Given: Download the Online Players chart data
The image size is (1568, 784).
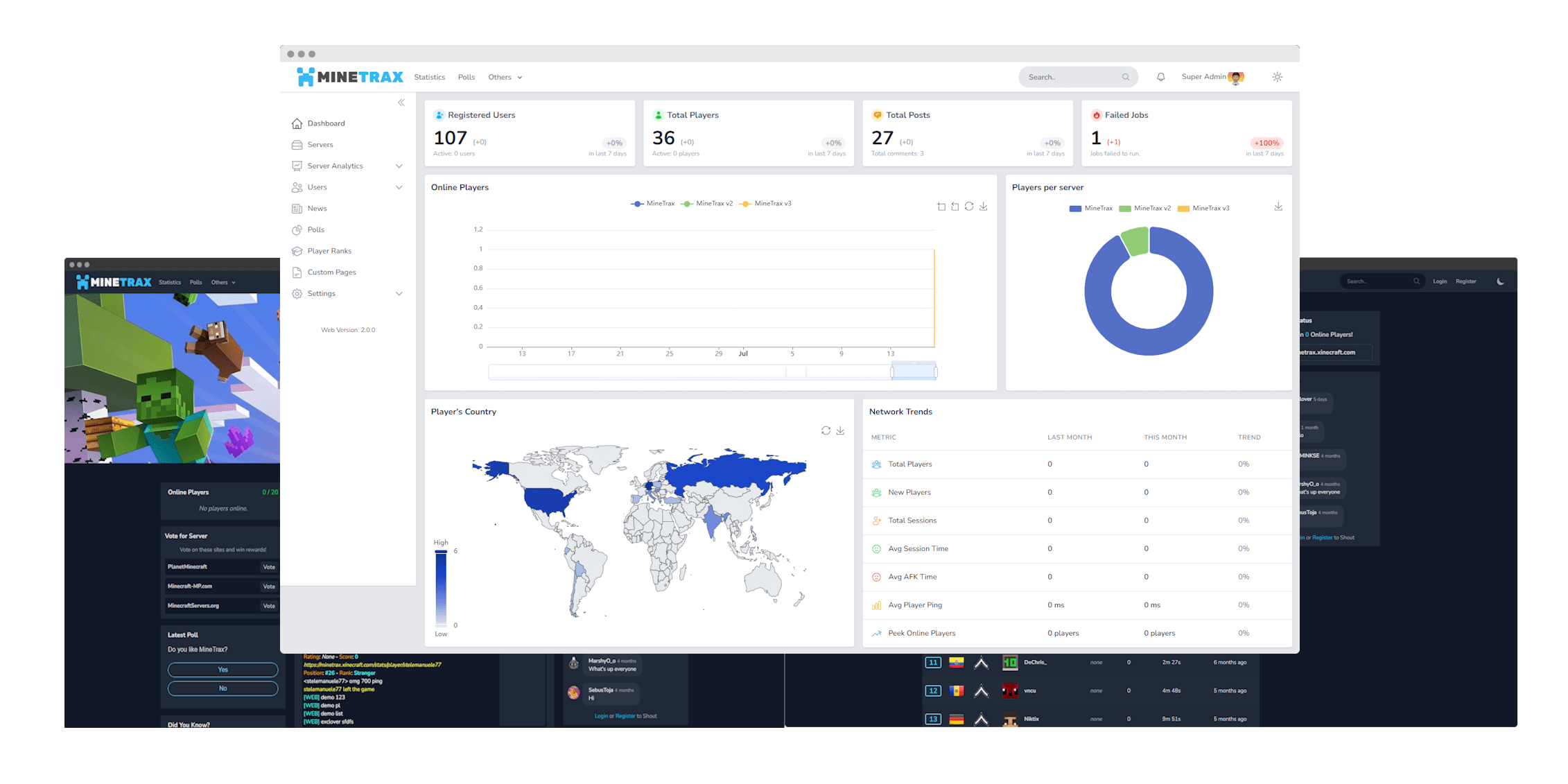Looking at the screenshot, I should click(983, 206).
